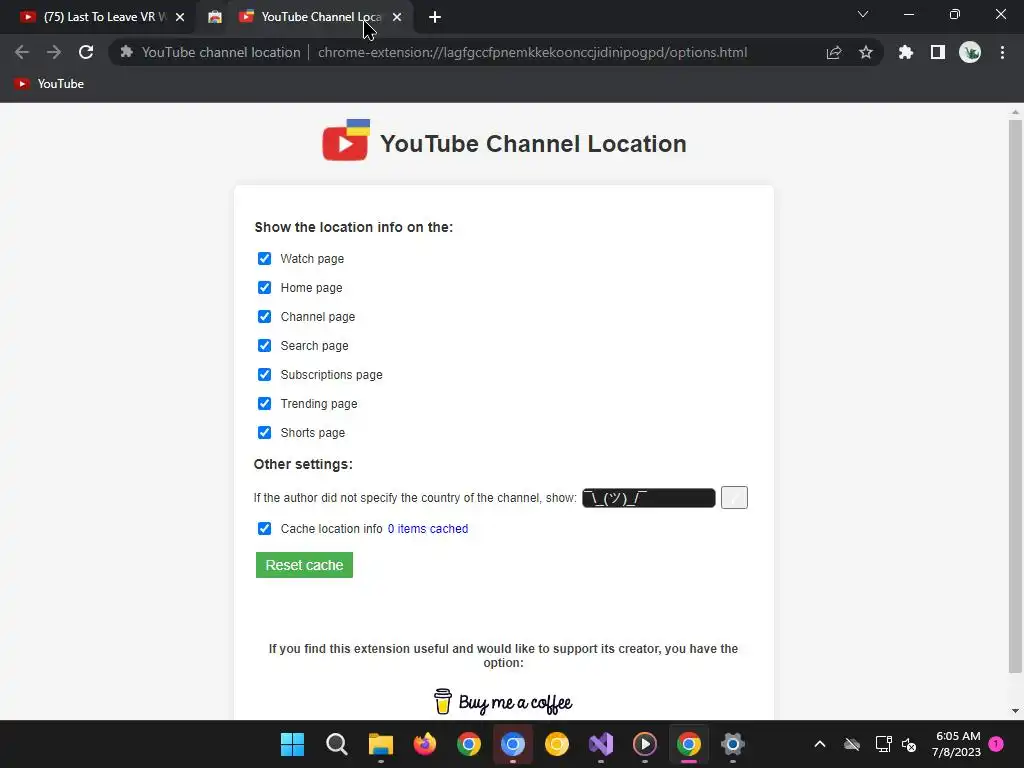Open the taskbar clock and date

pyautogui.click(x=957, y=744)
